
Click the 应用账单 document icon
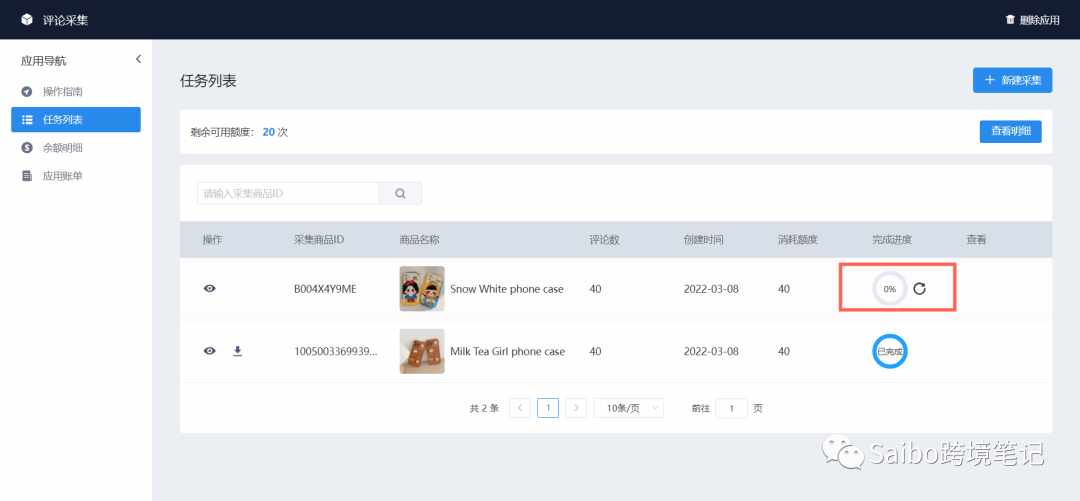pyautogui.click(x=27, y=176)
